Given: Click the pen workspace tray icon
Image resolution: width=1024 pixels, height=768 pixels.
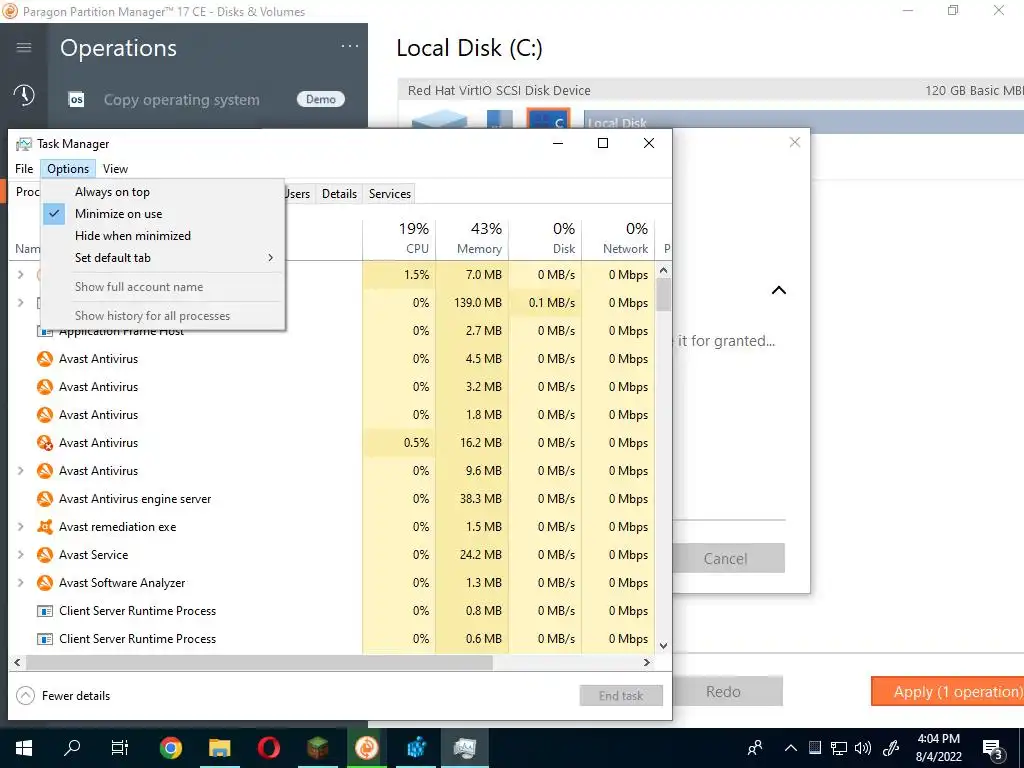Looking at the screenshot, I should click(x=891, y=748).
